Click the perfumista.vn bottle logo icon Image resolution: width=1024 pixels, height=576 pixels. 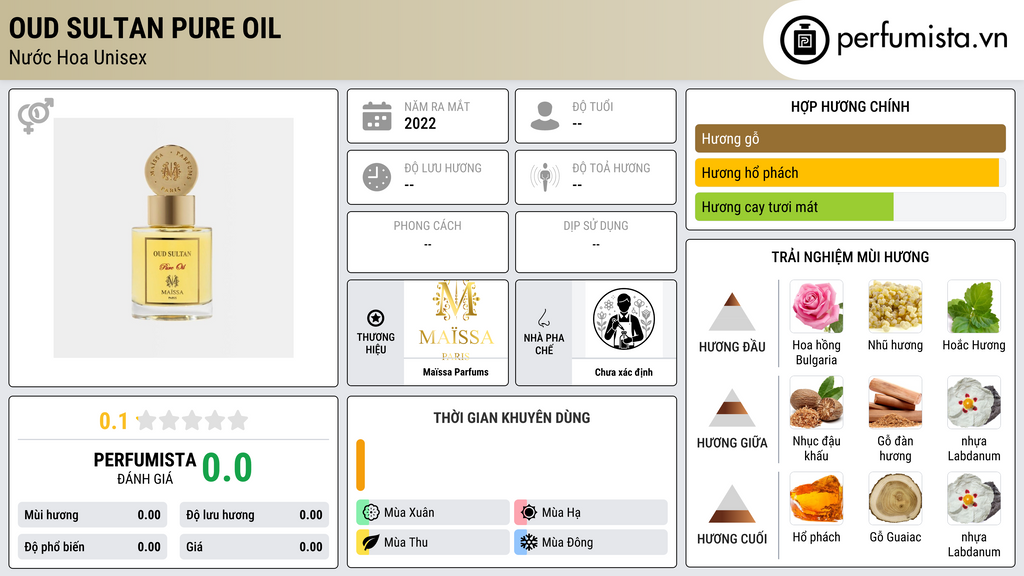[804, 40]
